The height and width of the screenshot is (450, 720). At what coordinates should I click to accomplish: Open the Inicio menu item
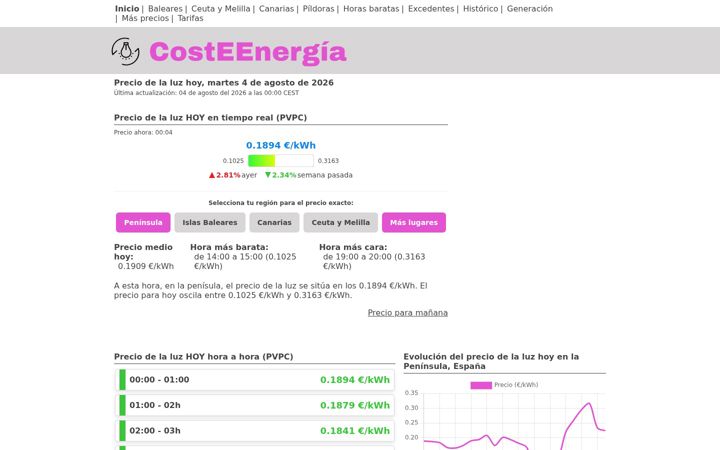pyautogui.click(x=127, y=9)
